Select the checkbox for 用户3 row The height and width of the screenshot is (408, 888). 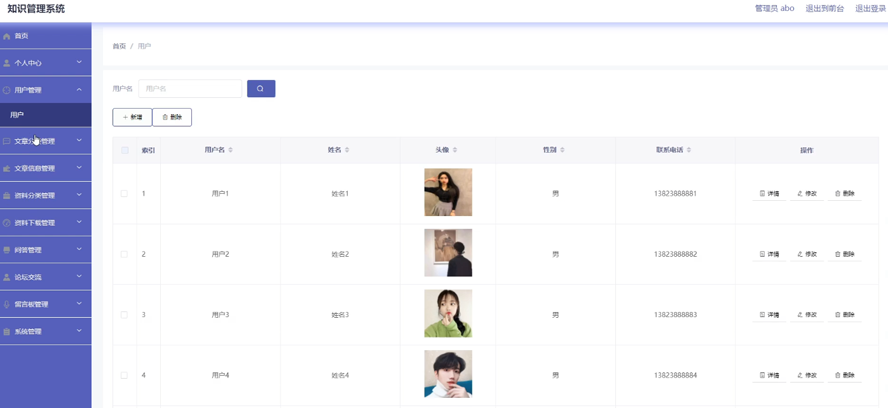125,315
